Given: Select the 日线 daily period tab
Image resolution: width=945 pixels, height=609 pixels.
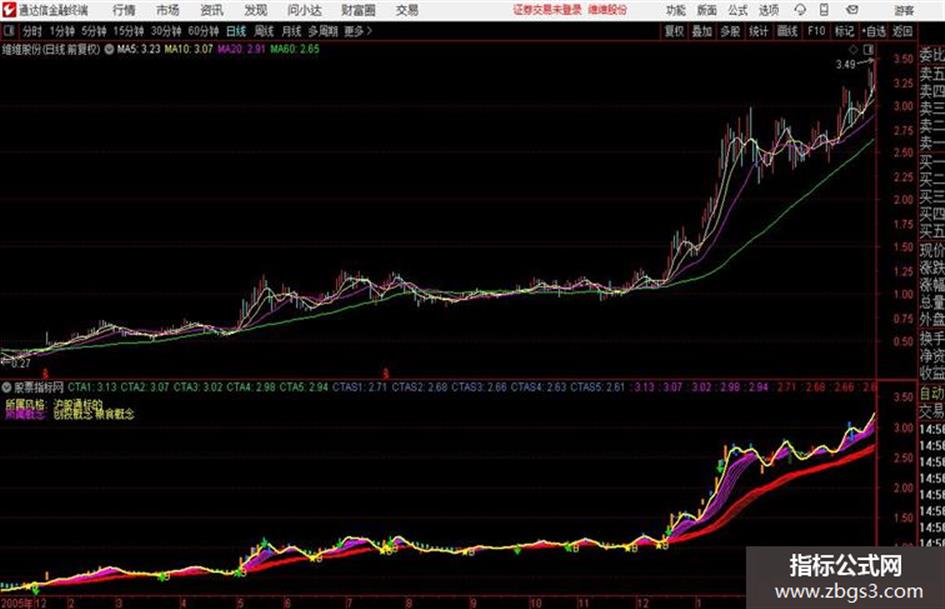Looking at the screenshot, I should (x=236, y=31).
